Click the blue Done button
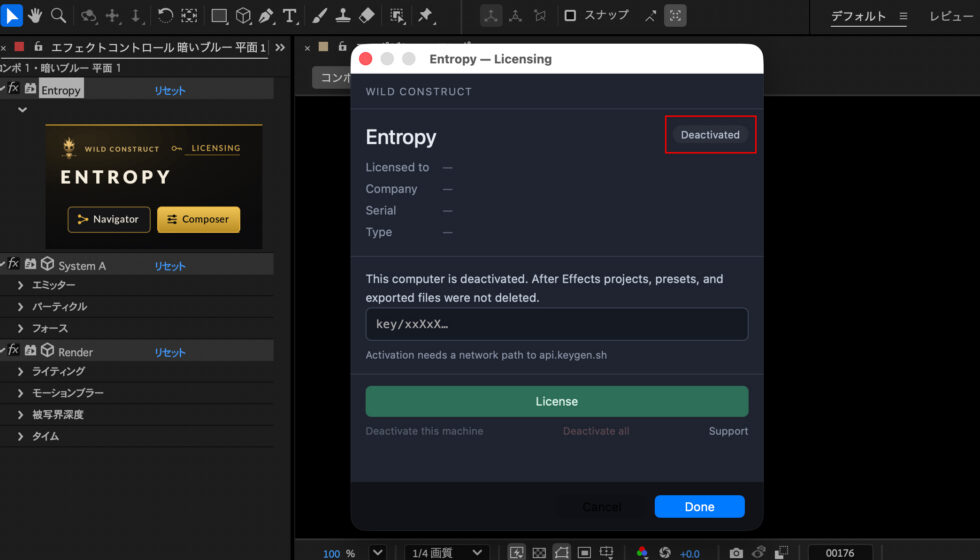 [699, 507]
